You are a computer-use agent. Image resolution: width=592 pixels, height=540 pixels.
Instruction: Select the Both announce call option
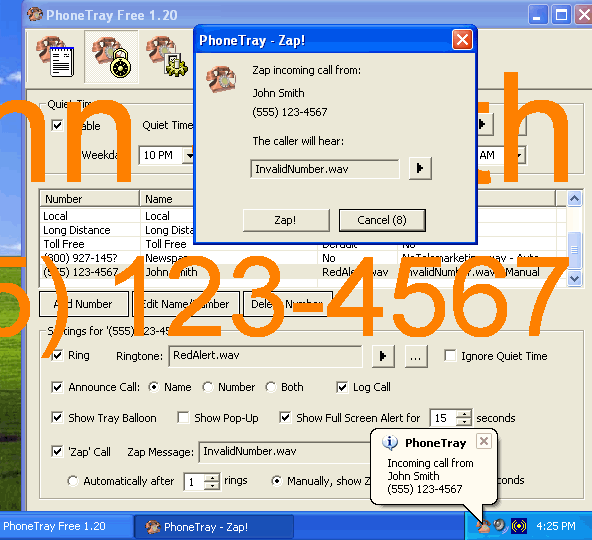(x=271, y=387)
